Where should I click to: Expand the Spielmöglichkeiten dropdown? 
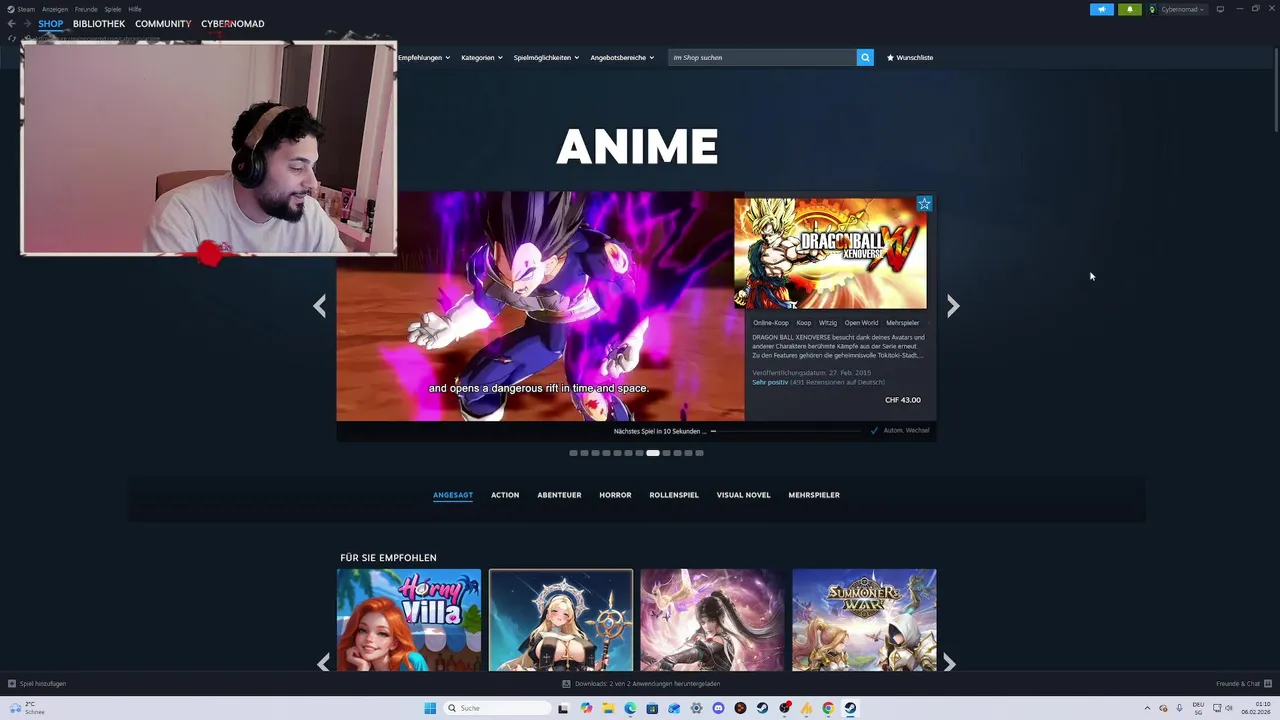pos(546,57)
